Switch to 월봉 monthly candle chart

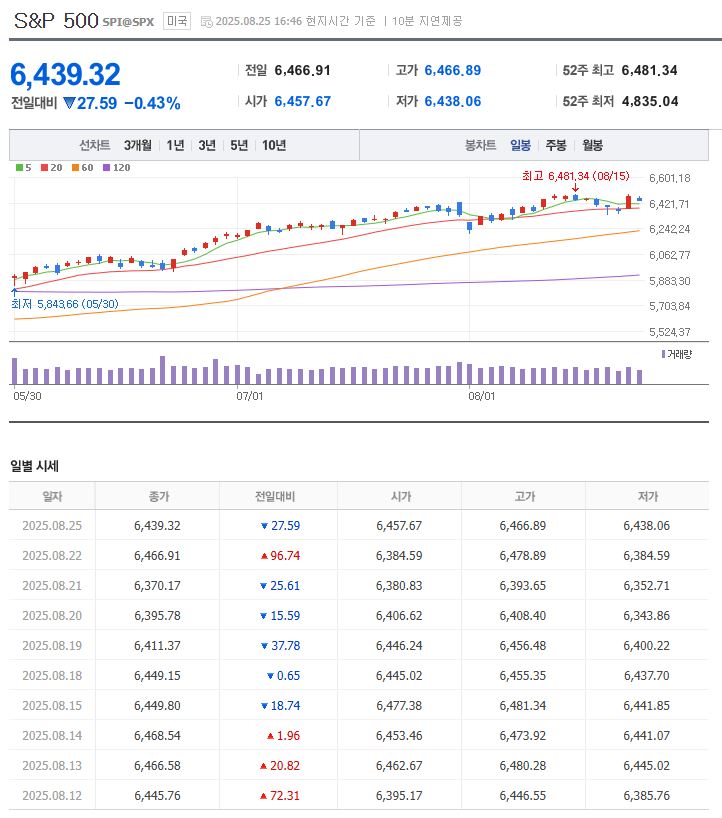pos(592,145)
